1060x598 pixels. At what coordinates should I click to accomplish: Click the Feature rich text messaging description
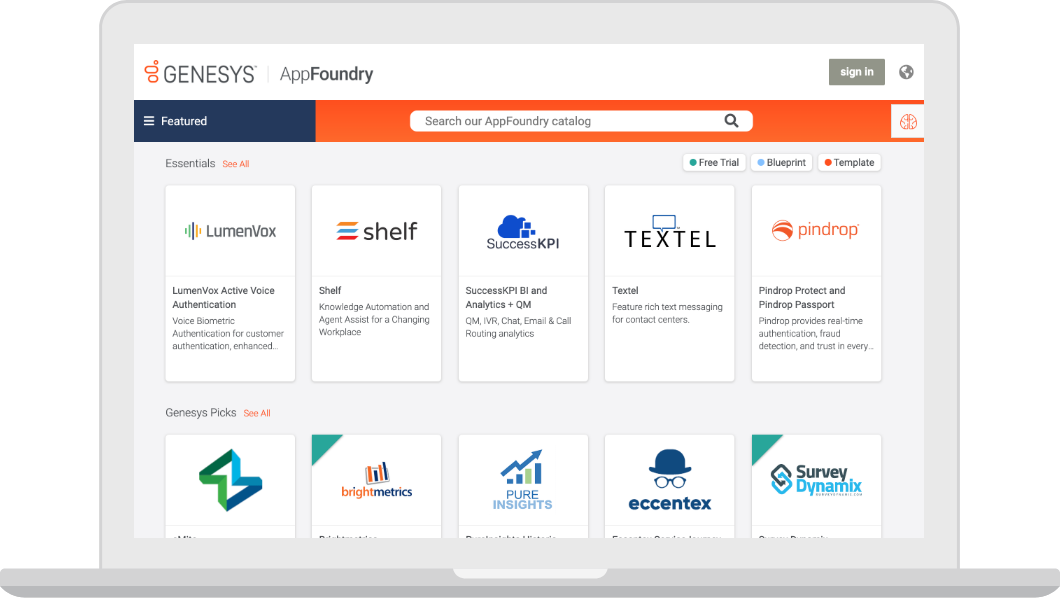667,313
